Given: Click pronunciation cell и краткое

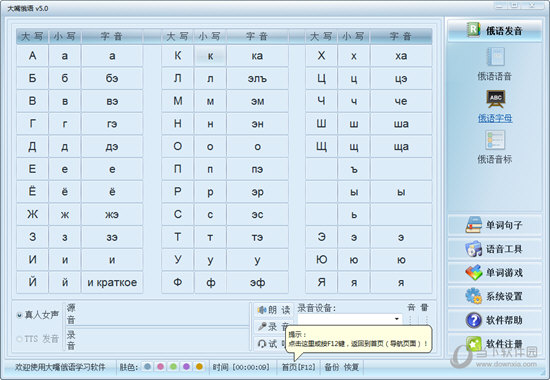Looking at the screenshot, I should [112, 282].
